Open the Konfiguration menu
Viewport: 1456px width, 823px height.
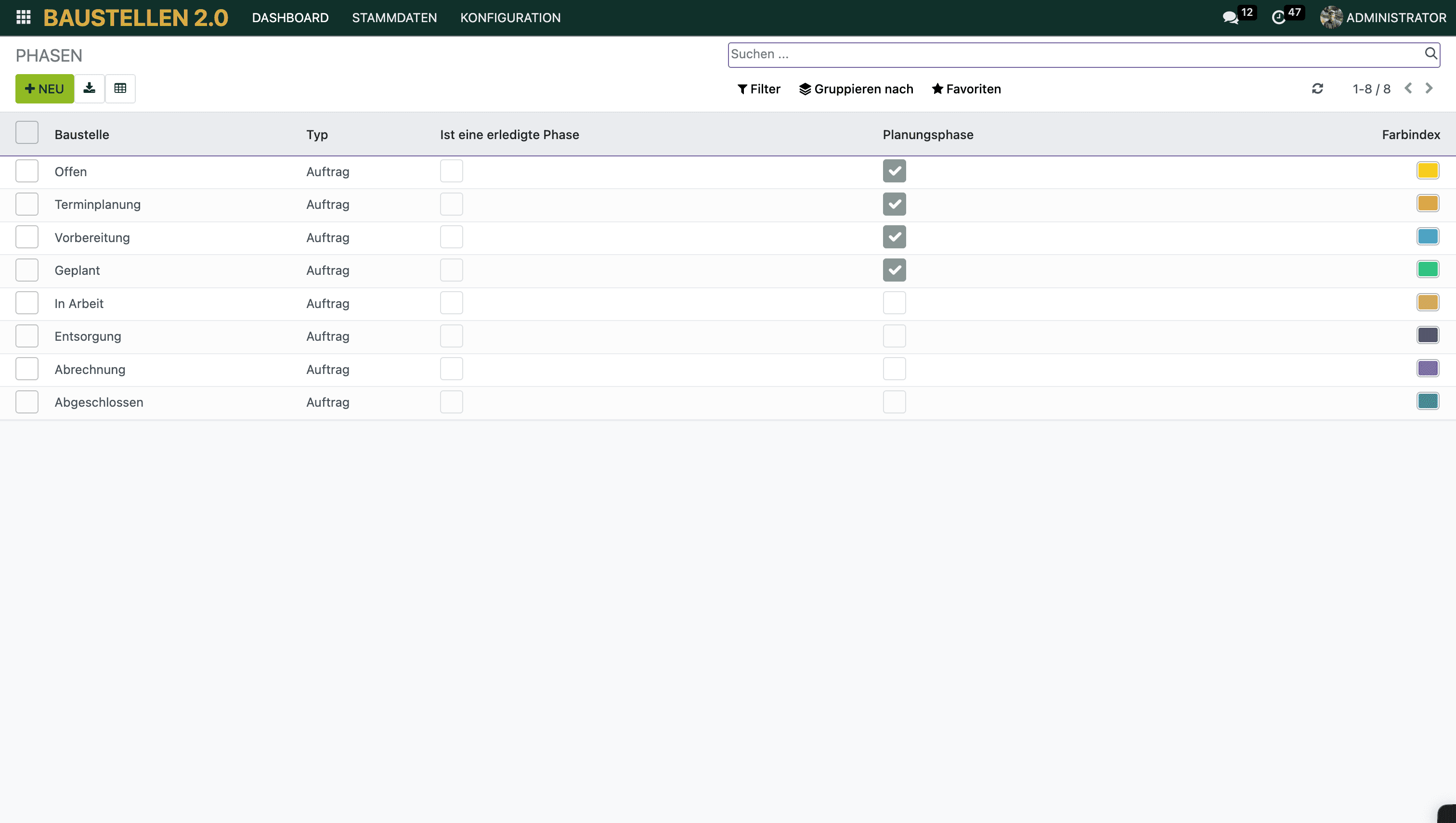tap(510, 17)
